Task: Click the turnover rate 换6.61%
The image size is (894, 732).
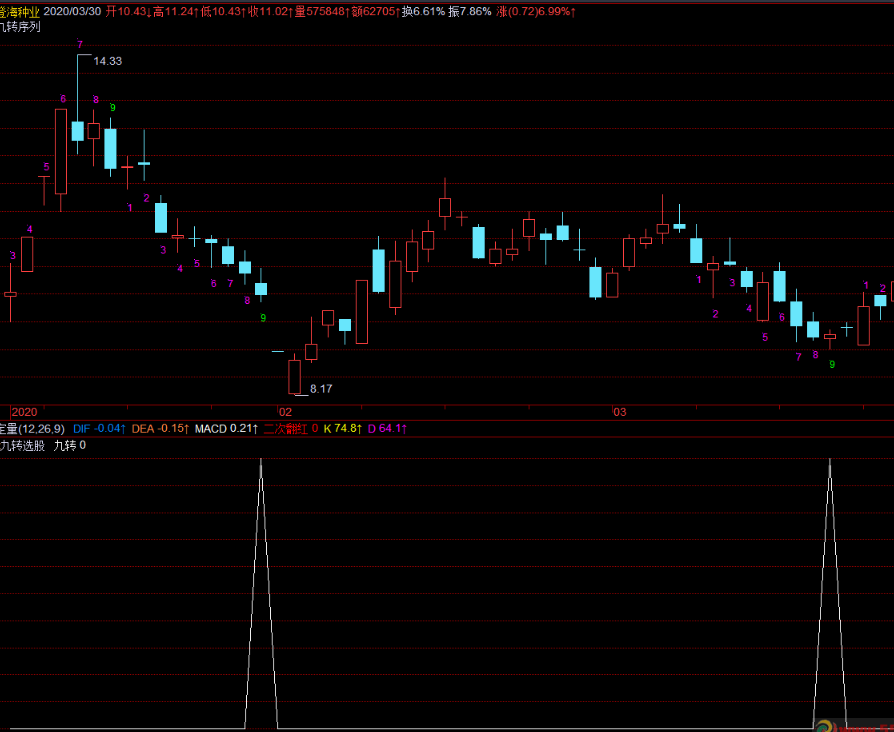Action: (424, 11)
